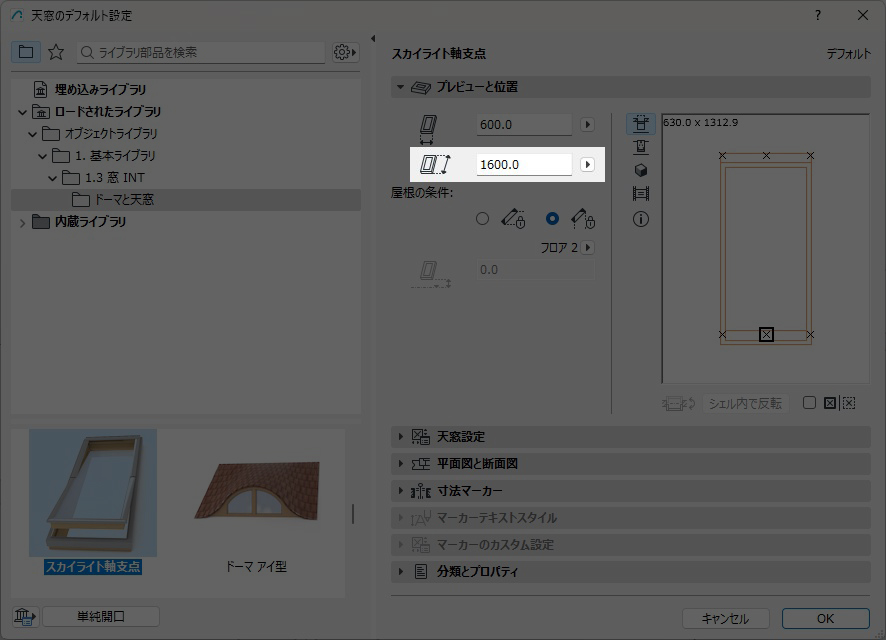Switch to folder view in library browser
This screenshot has height=640, width=886.
tap(26, 52)
